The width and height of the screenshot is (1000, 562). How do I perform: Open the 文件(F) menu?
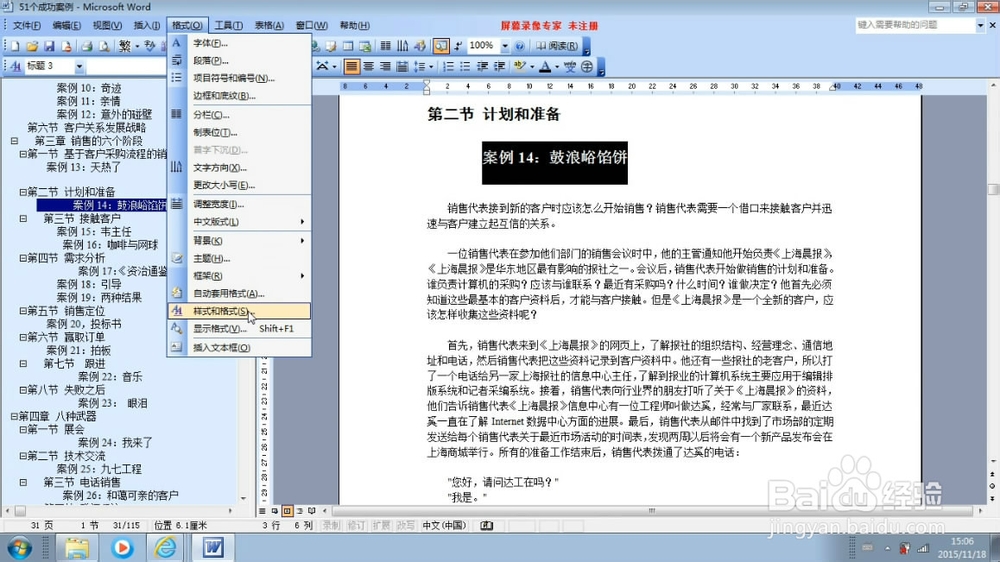[27, 26]
